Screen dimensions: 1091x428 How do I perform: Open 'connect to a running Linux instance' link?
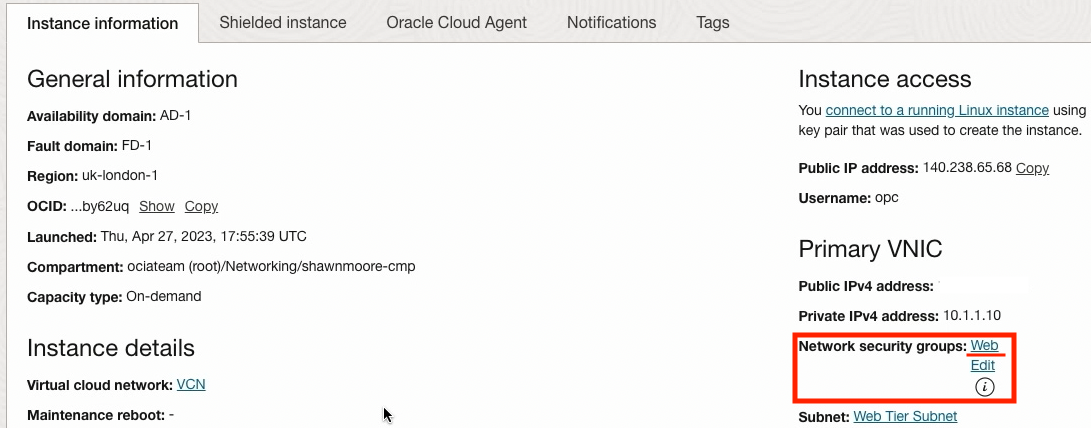pyautogui.click(x=937, y=110)
